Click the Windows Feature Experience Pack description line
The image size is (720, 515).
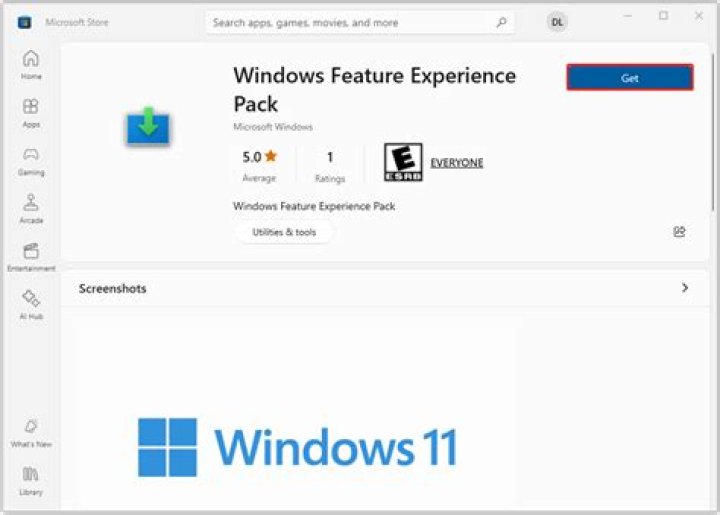tap(314, 206)
